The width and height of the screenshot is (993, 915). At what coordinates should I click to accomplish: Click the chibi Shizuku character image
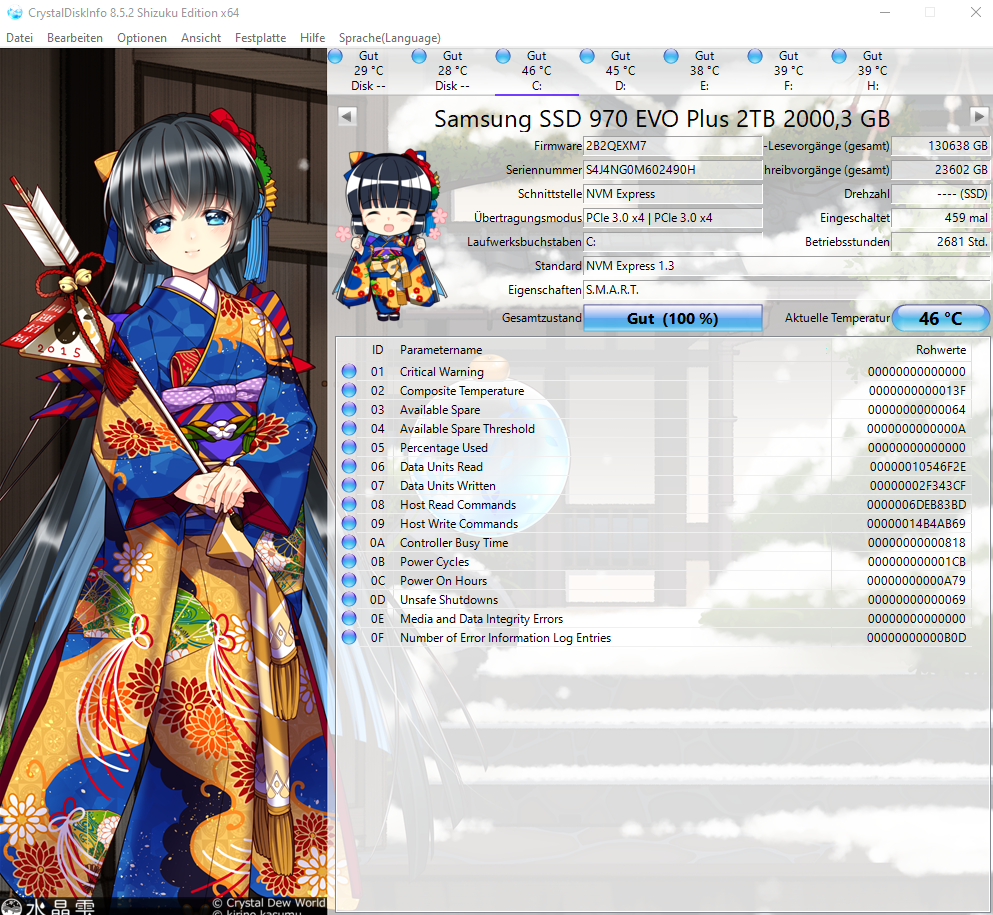tap(391, 234)
